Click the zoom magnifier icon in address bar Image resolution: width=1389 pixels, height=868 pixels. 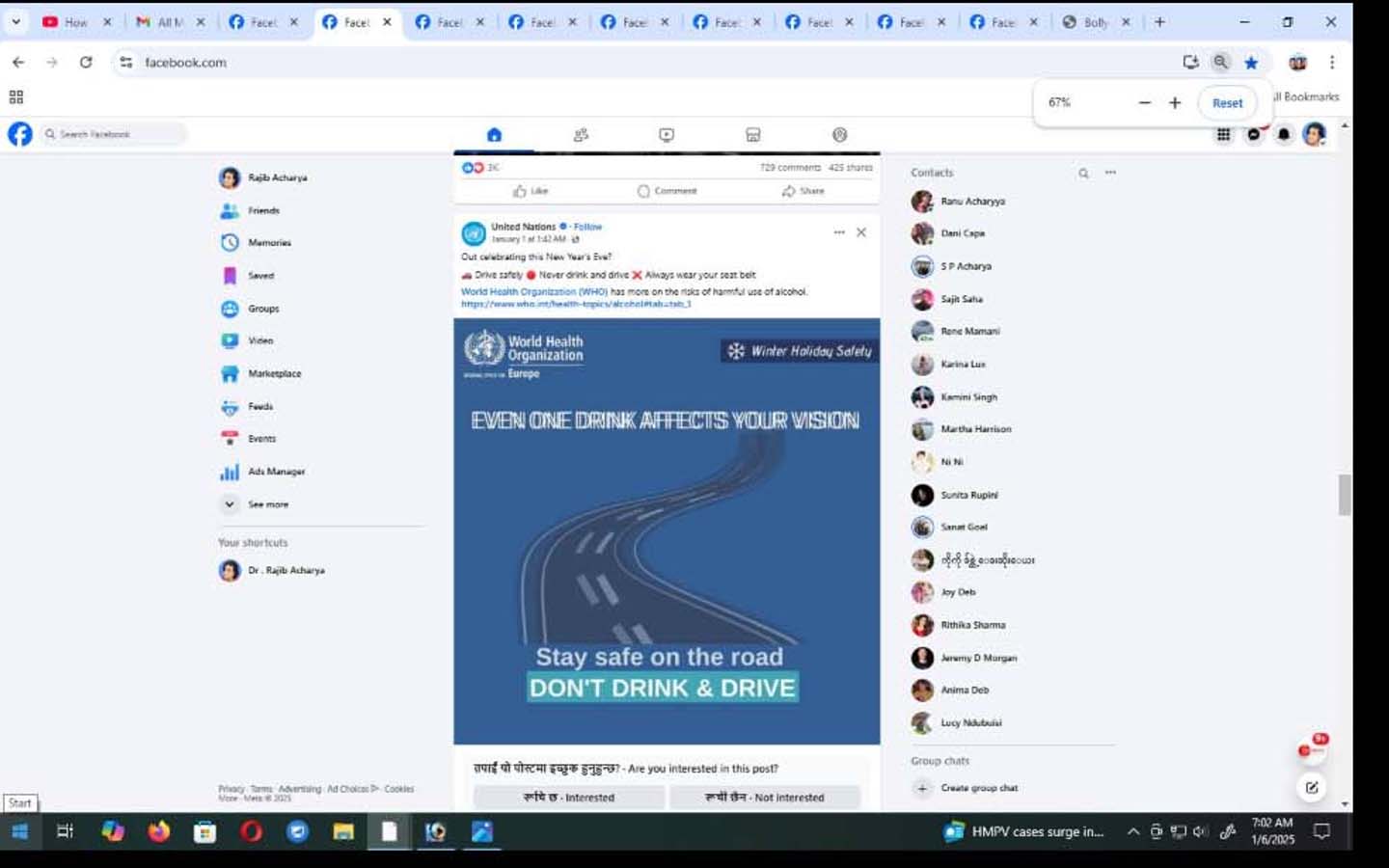click(x=1220, y=62)
